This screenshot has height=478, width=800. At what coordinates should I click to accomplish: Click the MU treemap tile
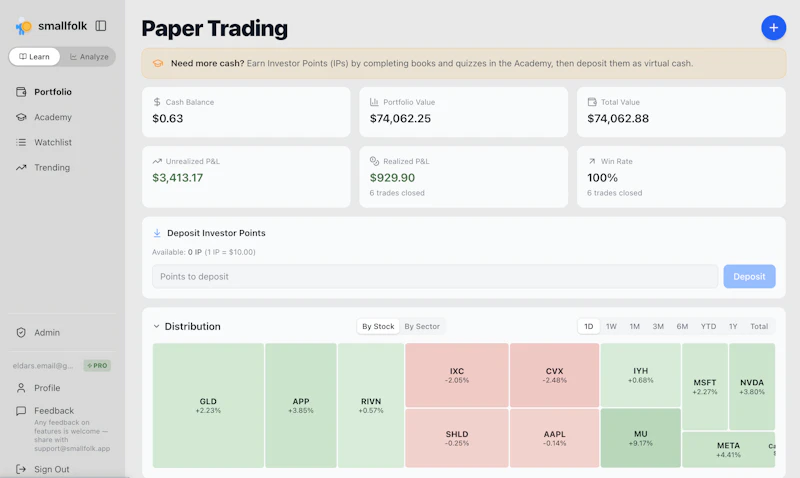tap(640, 438)
